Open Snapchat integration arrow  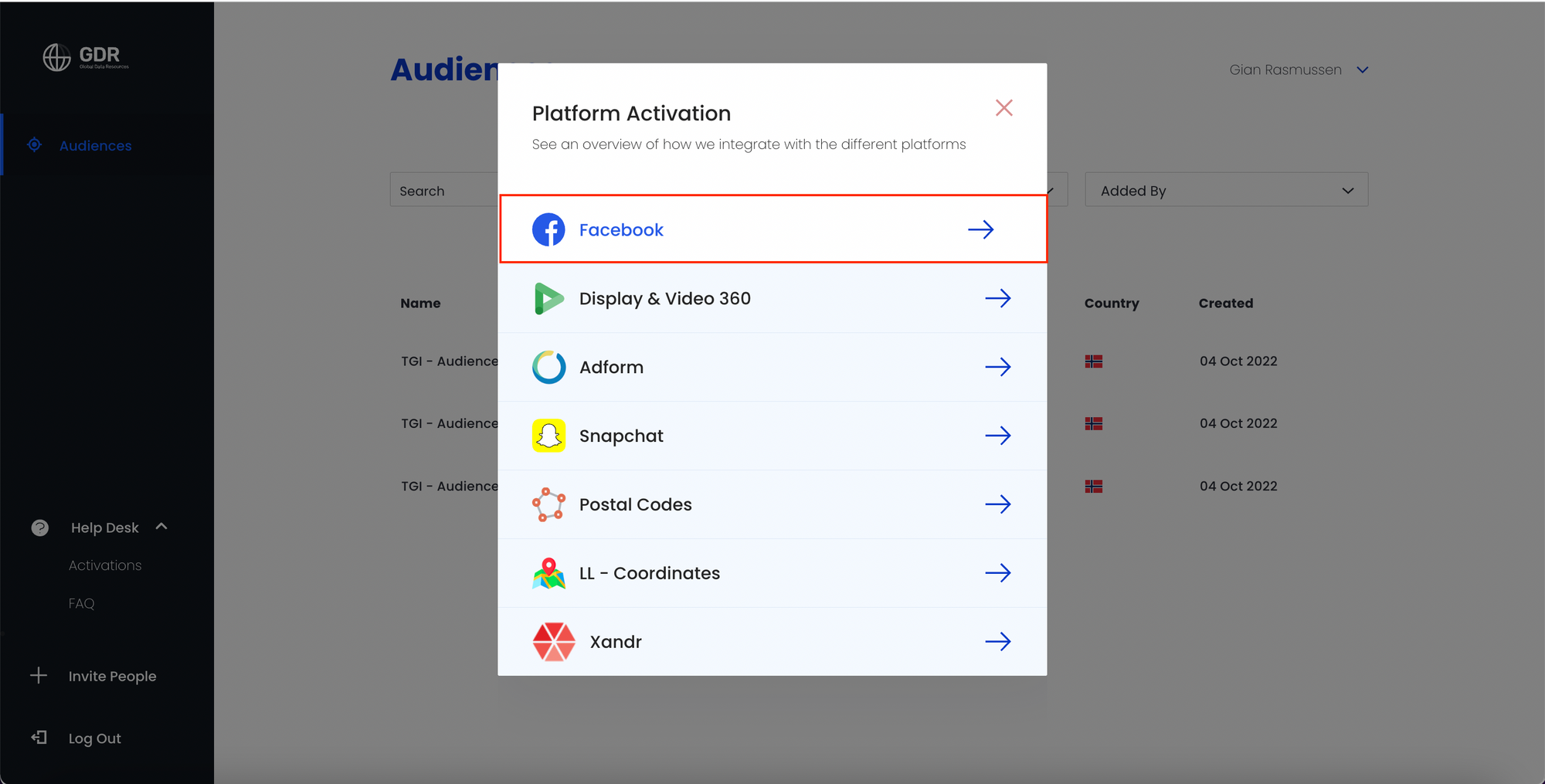click(x=997, y=436)
